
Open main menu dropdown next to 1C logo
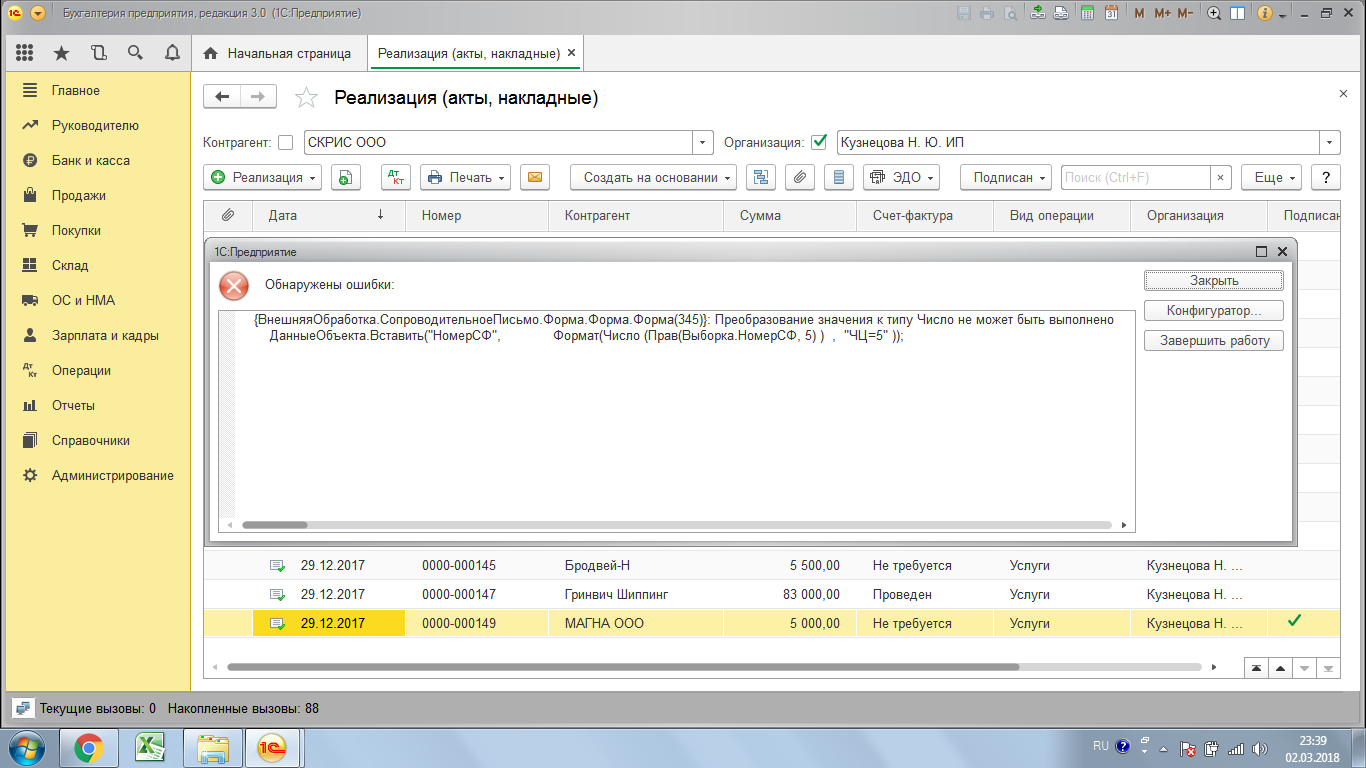click(x=38, y=14)
